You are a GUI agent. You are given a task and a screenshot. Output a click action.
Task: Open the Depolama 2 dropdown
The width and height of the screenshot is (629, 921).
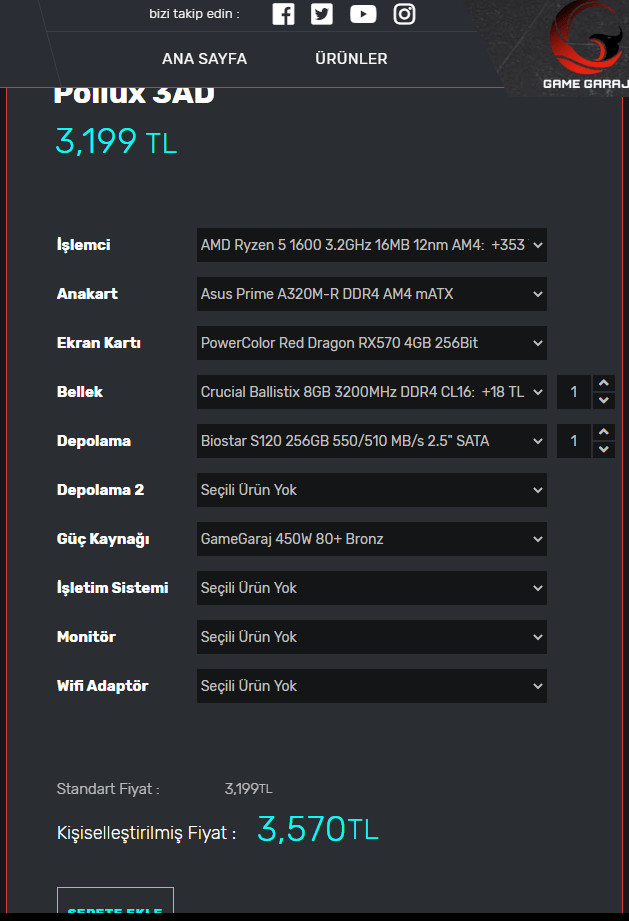(371, 490)
